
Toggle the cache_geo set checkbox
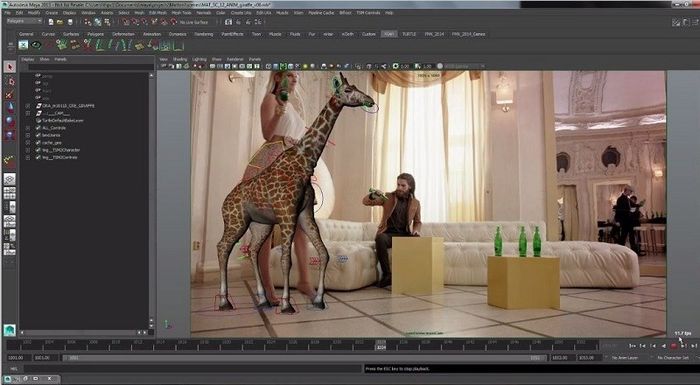(x=38, y=142)
